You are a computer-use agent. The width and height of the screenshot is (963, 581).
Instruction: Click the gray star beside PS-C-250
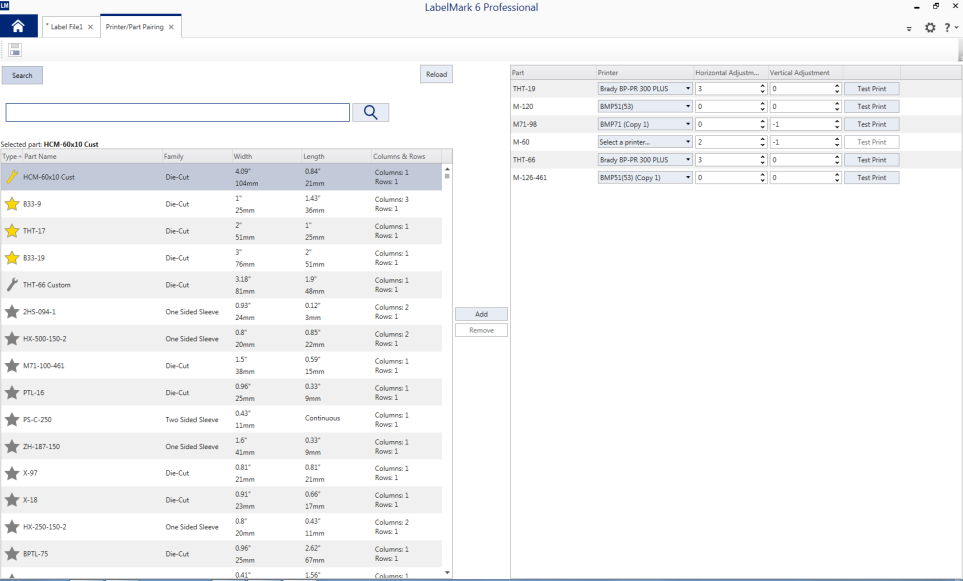click(x=12, y=419)
